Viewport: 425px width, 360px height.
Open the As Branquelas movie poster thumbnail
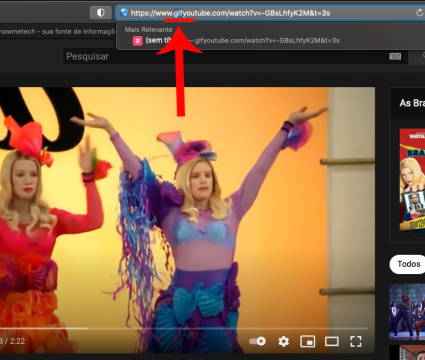(412, 180)
